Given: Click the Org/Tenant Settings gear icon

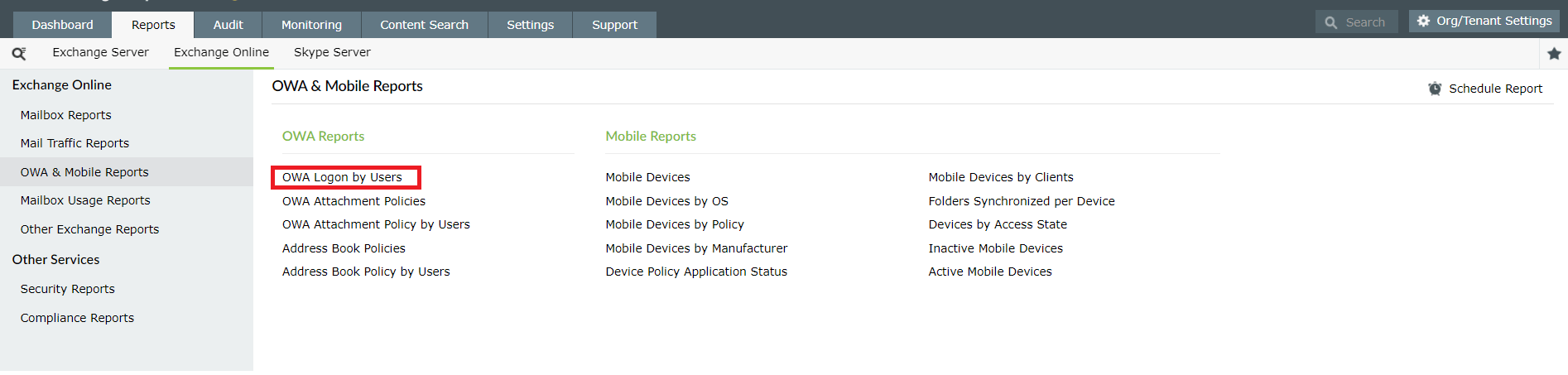Looking at the screenshot, I should pos(1423,22).
